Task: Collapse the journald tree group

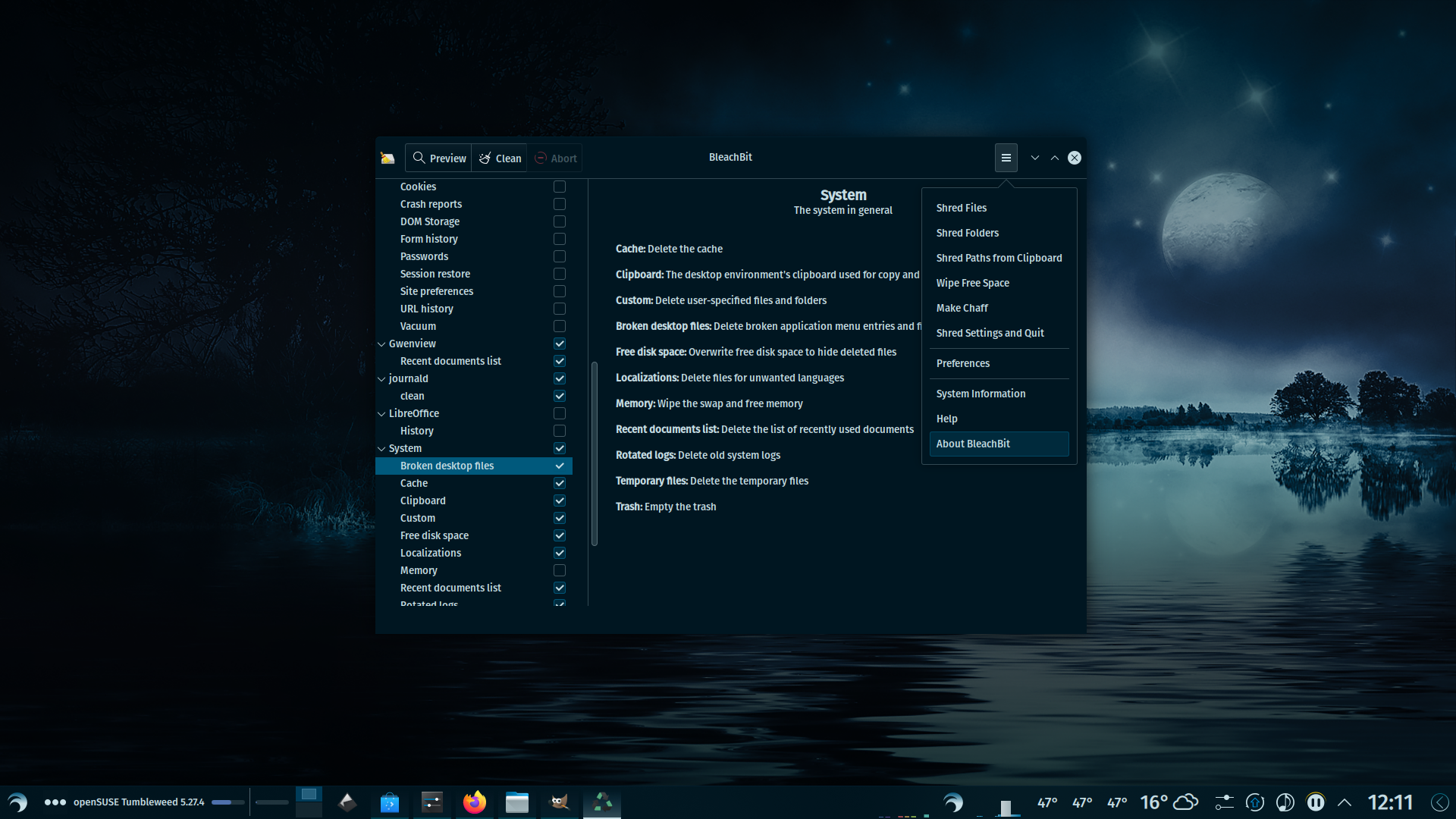Action: click(x=381, y=378)
